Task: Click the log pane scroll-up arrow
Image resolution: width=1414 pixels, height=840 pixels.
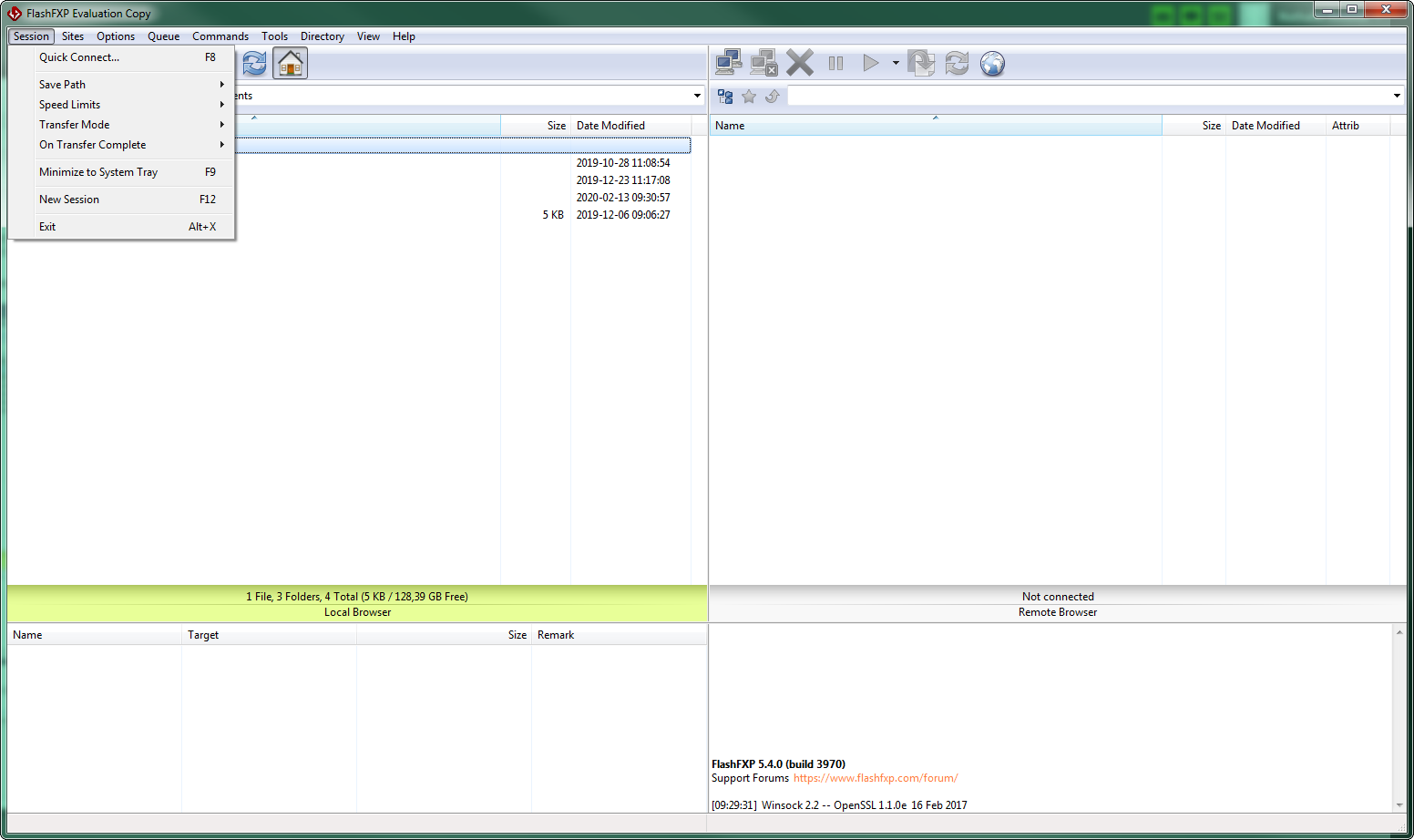Action: 1399,631
